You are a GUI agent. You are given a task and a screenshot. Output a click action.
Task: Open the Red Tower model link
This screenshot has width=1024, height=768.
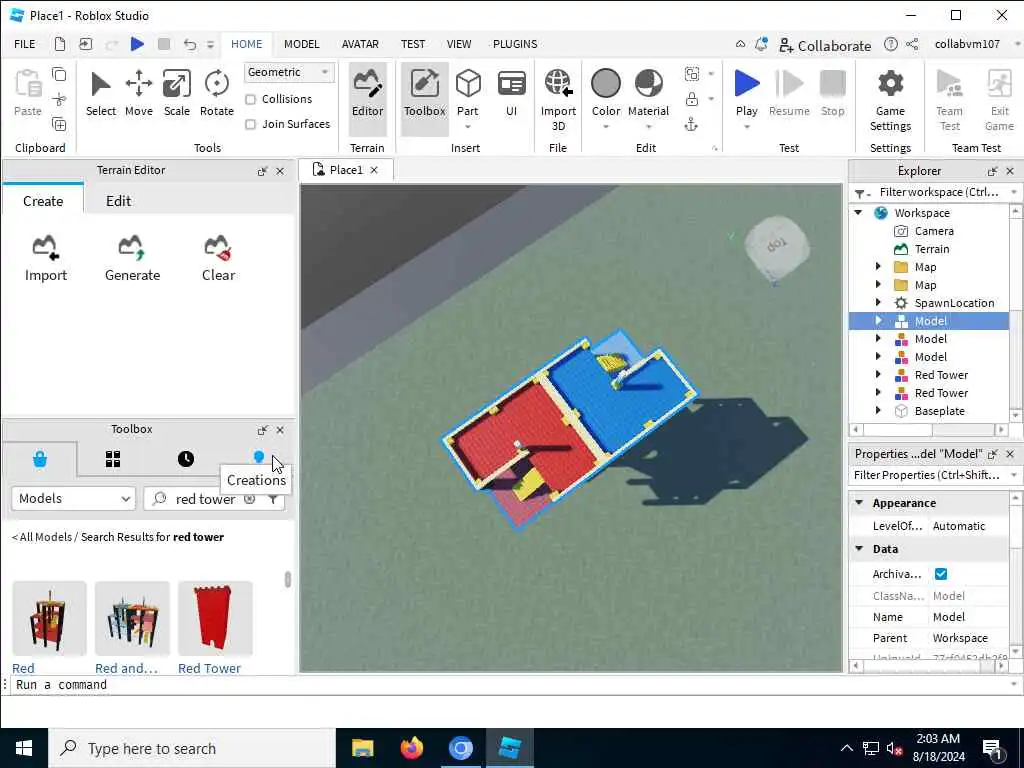(x=209, y=668)
